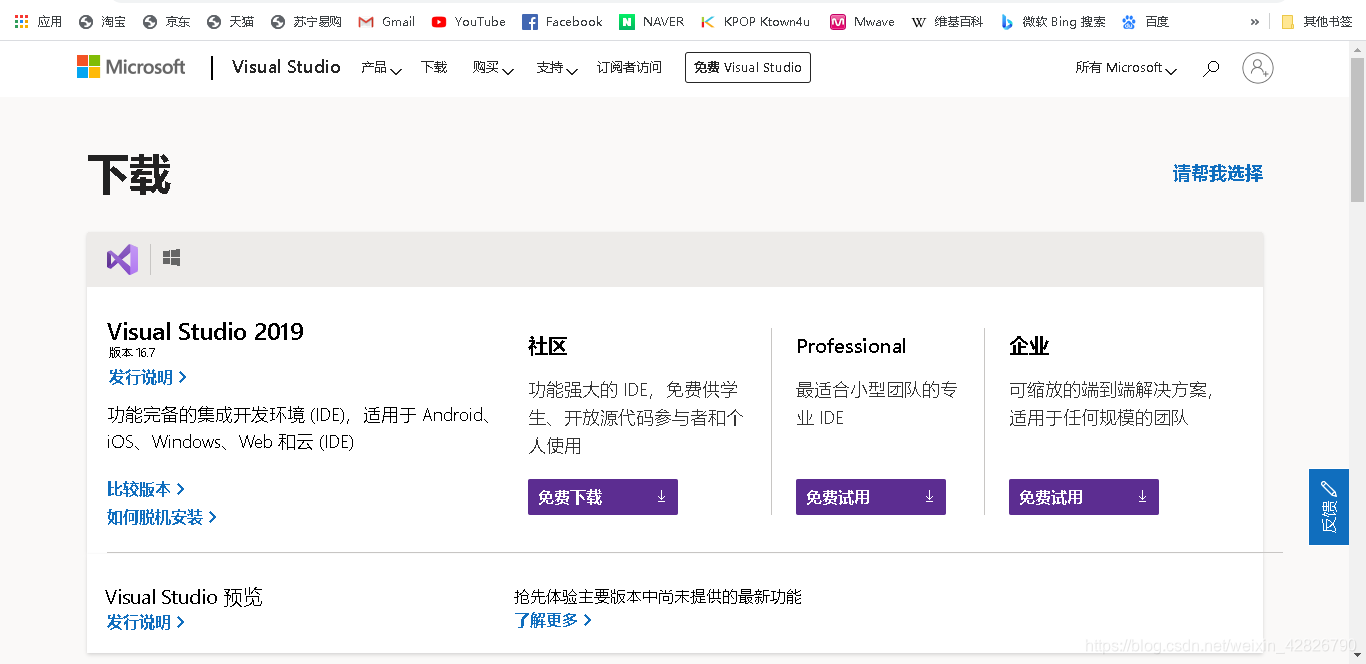Open the account sign-in avatar icon
Image resolution: width=1366 pixels, height=664 pixels.
click(1258, 68)
